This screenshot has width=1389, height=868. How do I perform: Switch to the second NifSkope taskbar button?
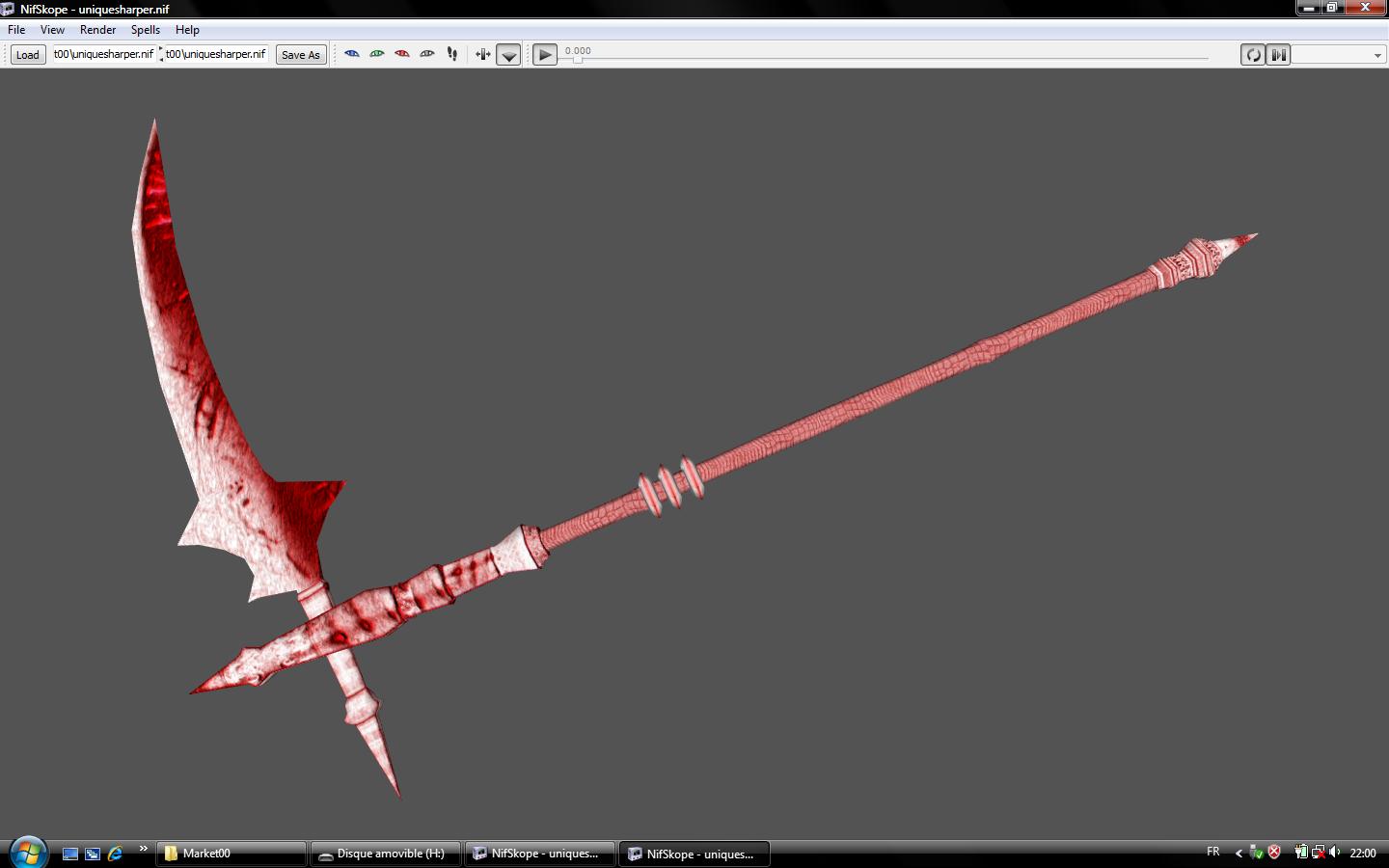[694, 854]
